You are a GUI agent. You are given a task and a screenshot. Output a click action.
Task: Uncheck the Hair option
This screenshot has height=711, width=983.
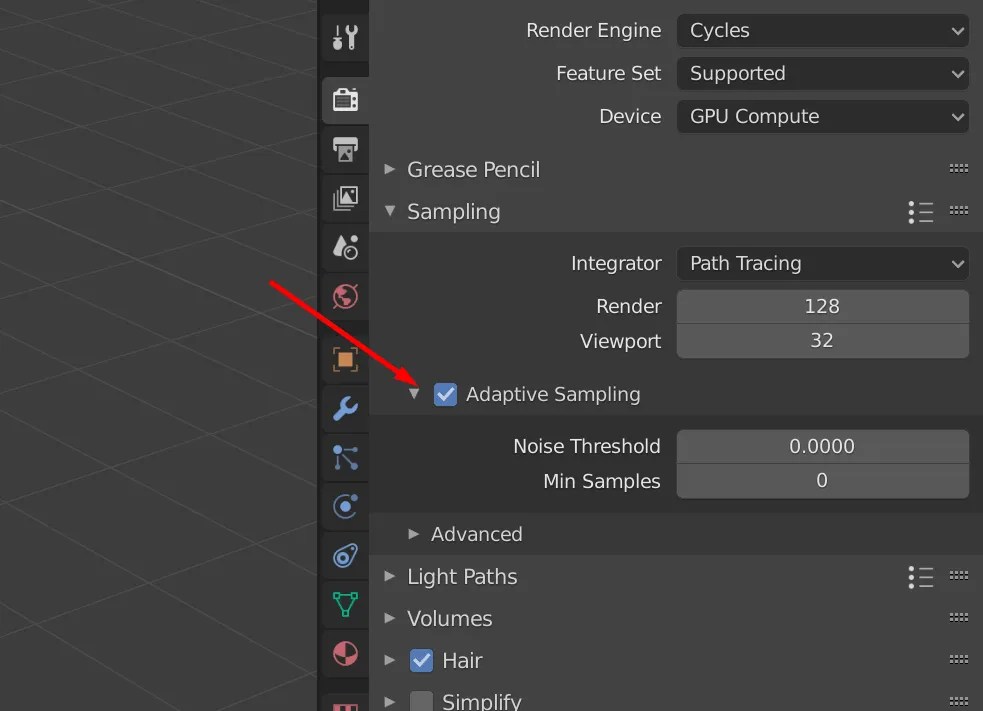click(x=421, y=660)
